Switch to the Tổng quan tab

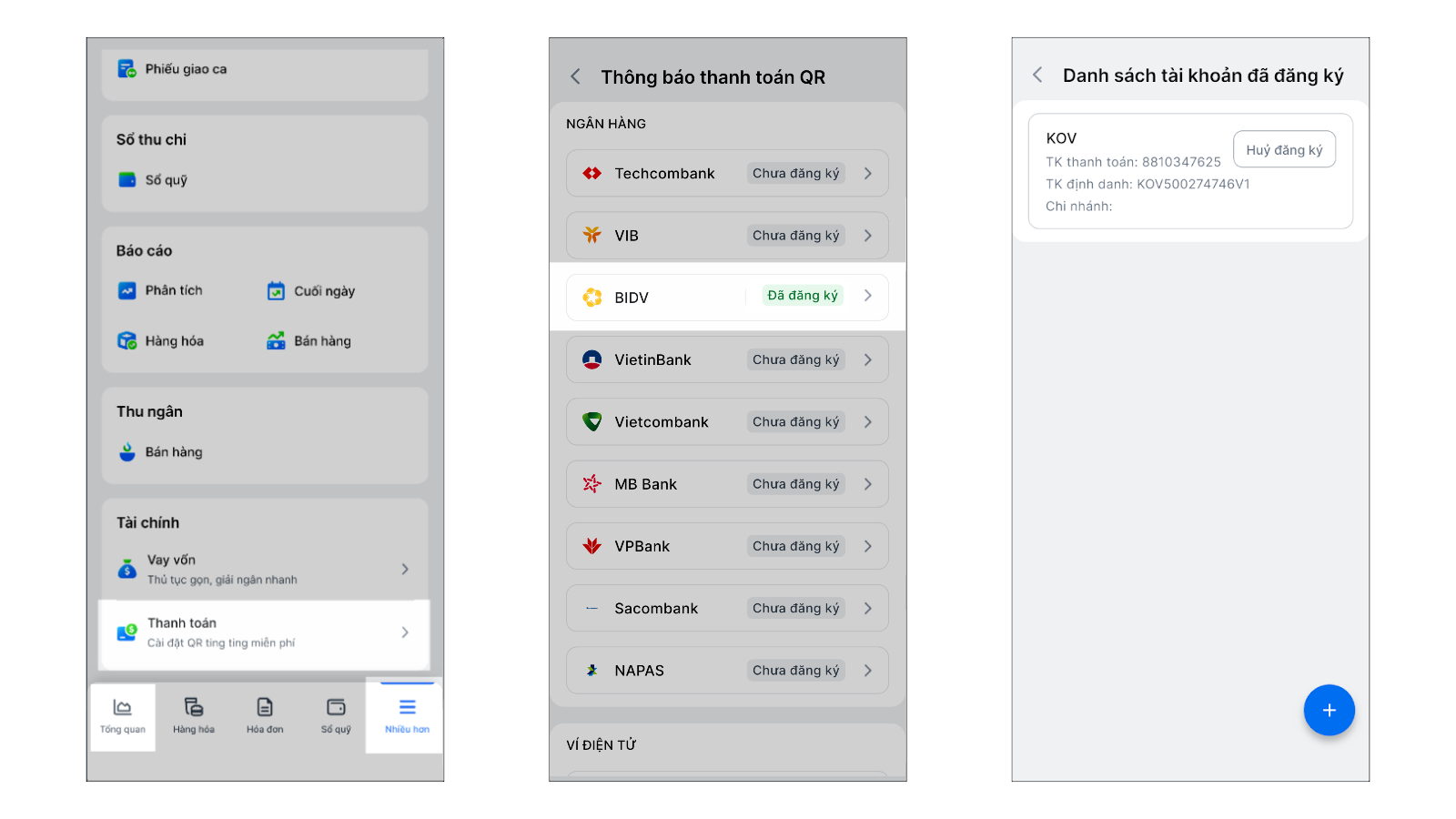[123, 716]
